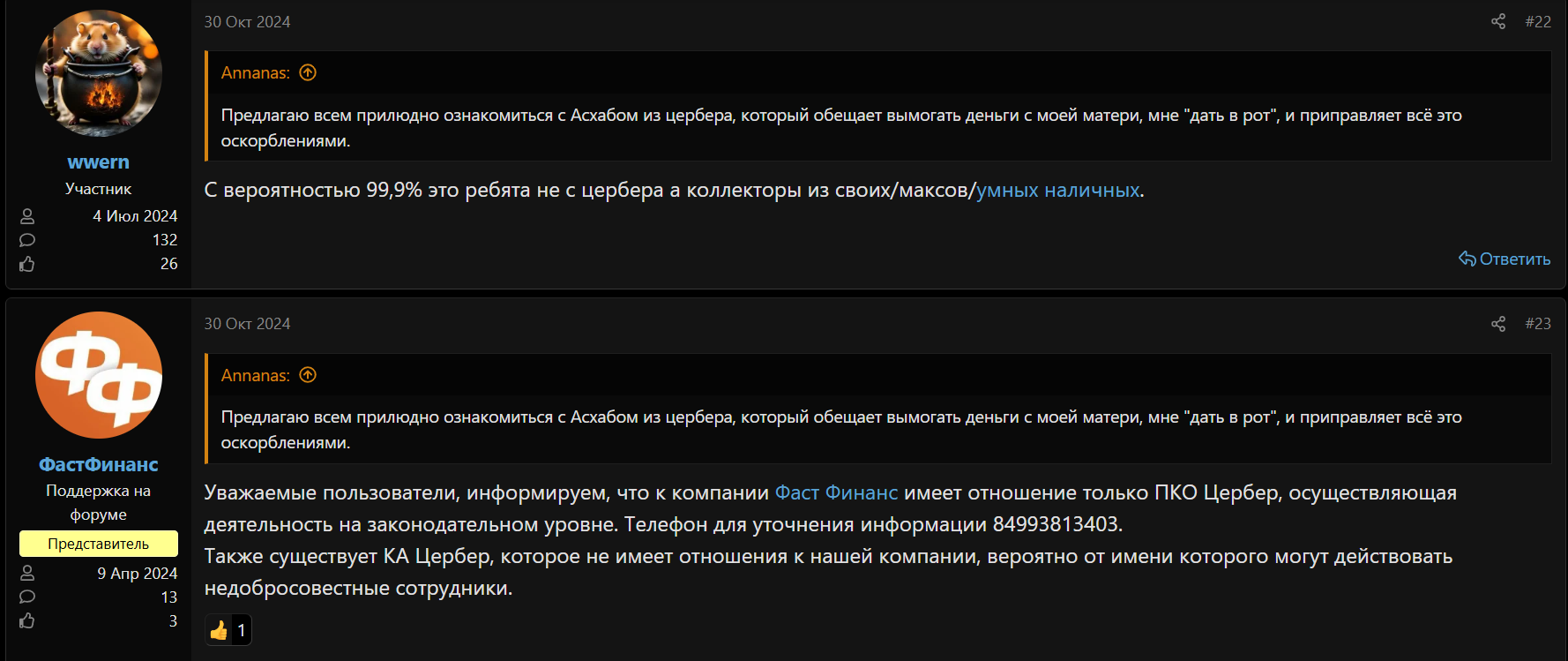
Task: Open the post permalink #22
Action: (x=1537, y=21)
